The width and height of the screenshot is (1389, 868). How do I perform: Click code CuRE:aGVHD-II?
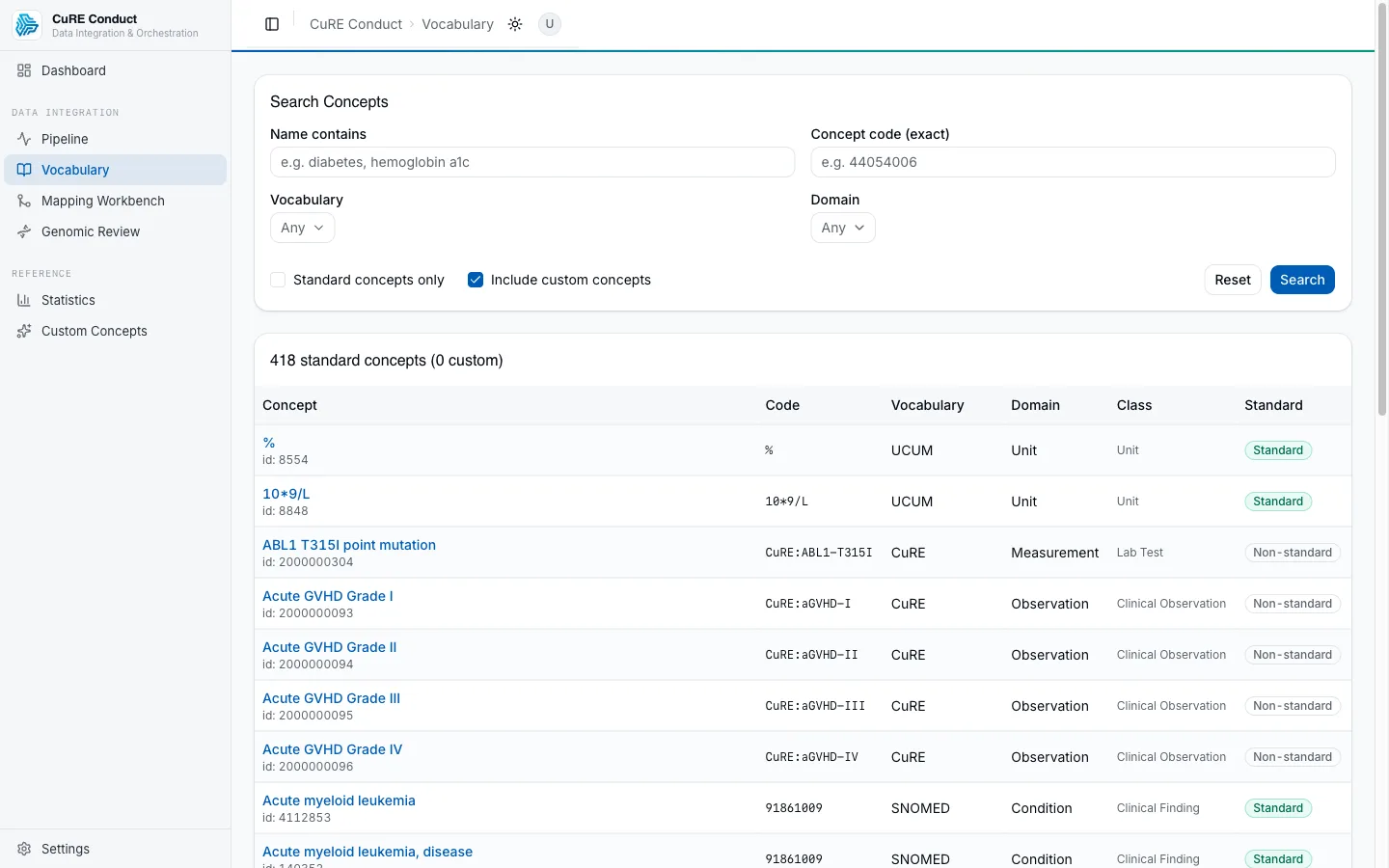click(811, 655)
